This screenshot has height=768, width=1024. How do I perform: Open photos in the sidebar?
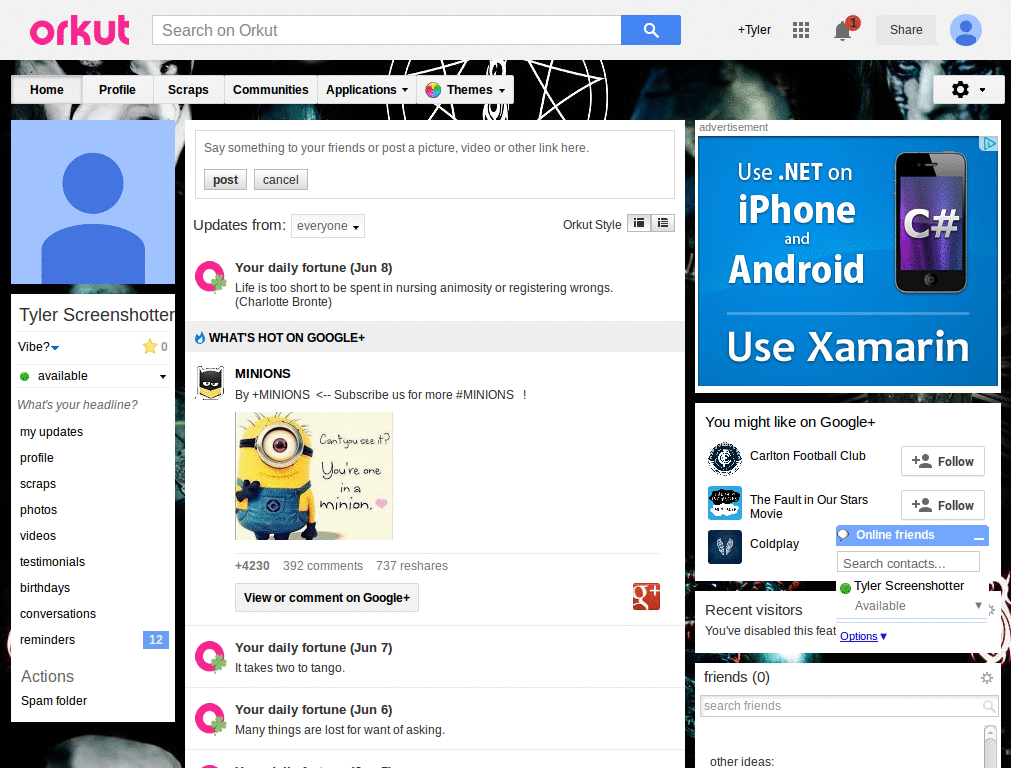[x=38, y=510]
